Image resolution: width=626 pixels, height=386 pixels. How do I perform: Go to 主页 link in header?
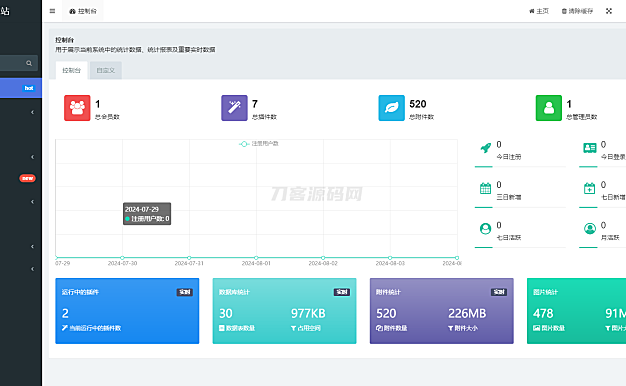(x=539, y=11)
